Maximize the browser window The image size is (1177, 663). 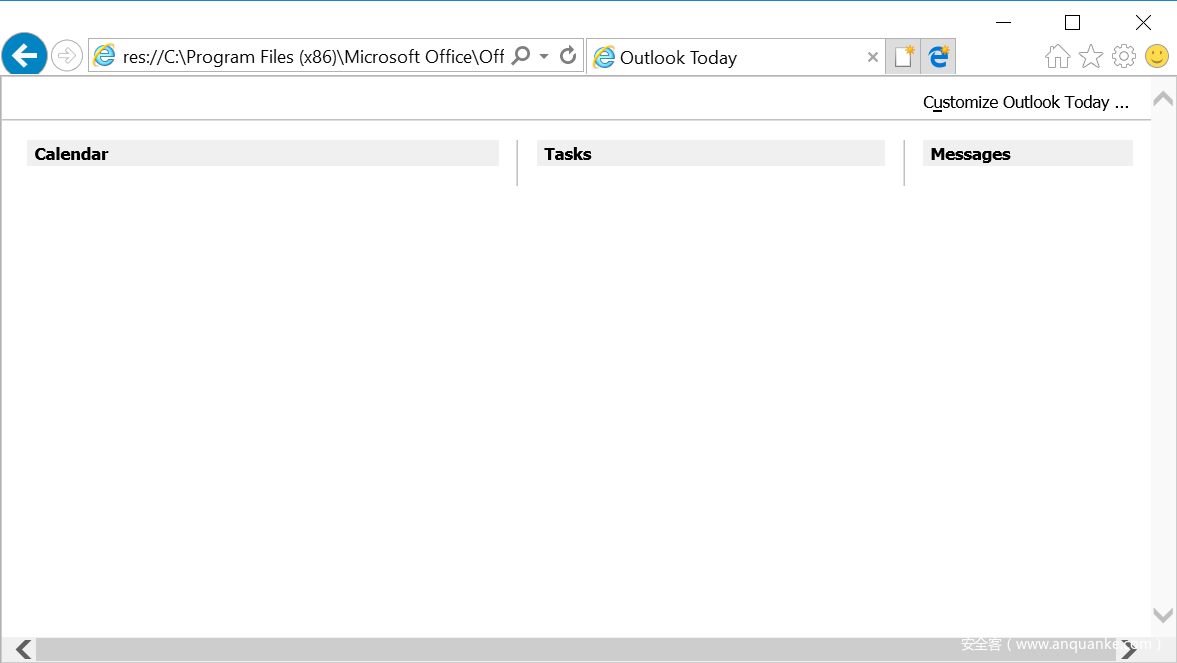pos(1073,23)
